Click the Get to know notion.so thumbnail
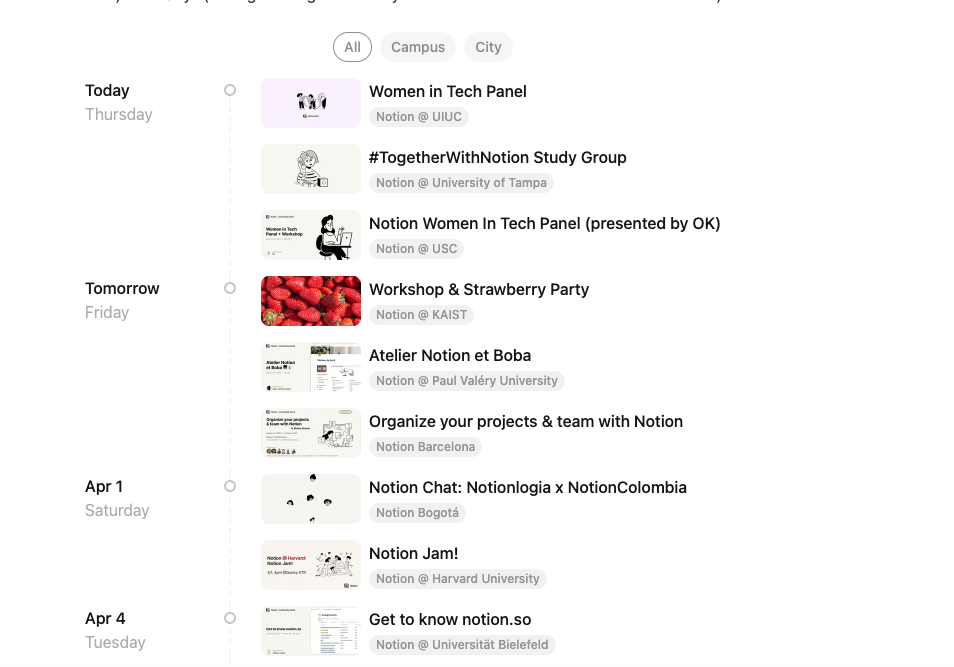Image resolution: width=954 pixels, height=667 pixels. pos(311,631)
